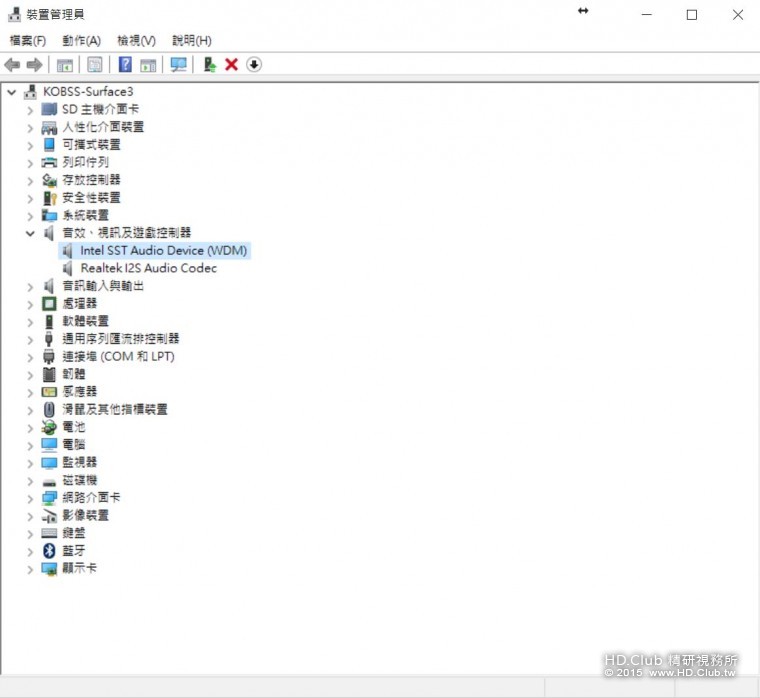This screenshot has width=760, height=698.
Task: Click scan for hardware changes monitor icon
Action: coord(178,65)
